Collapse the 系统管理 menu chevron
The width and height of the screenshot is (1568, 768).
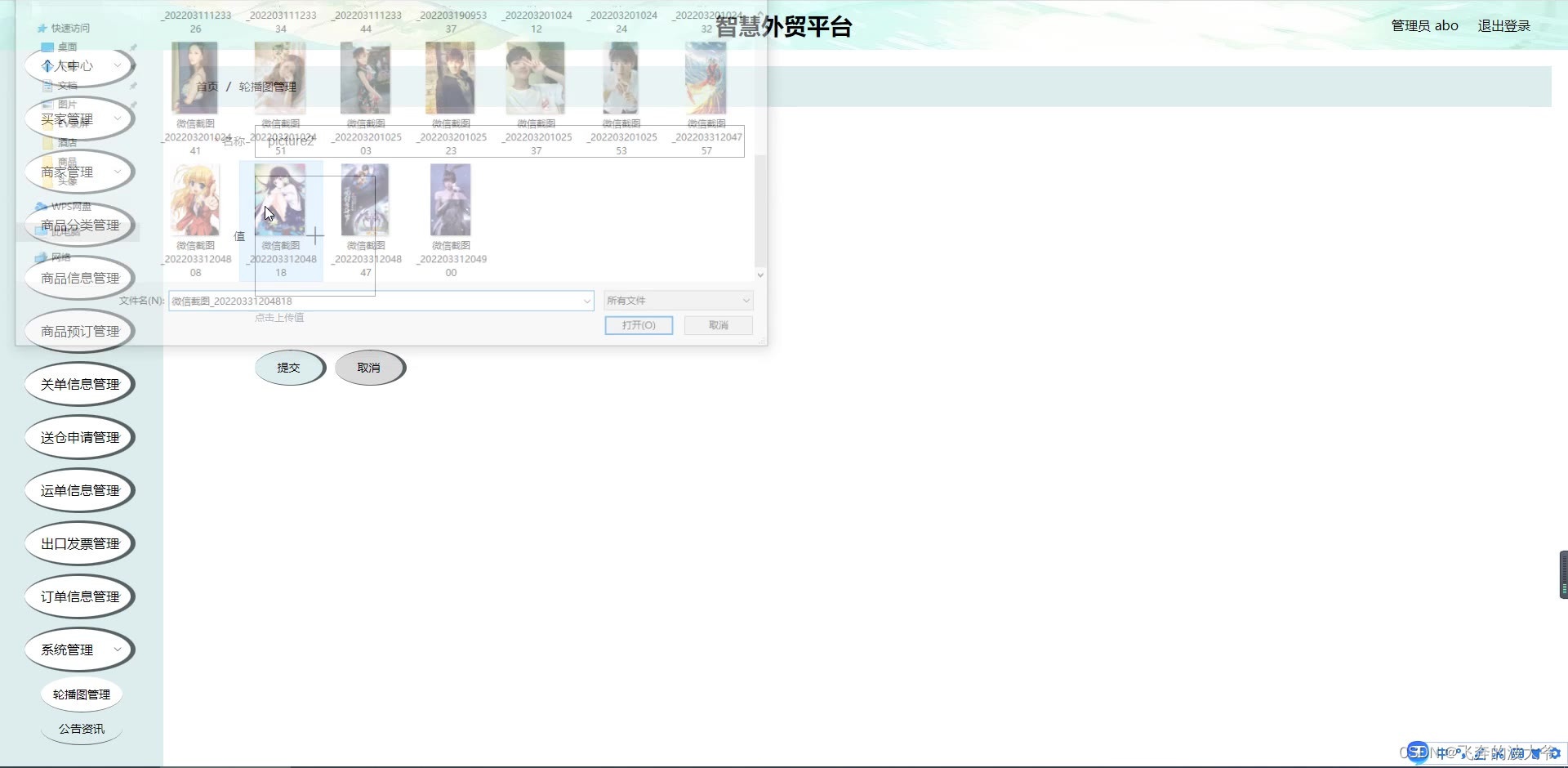pyautogui.click(x=118, y=650)
